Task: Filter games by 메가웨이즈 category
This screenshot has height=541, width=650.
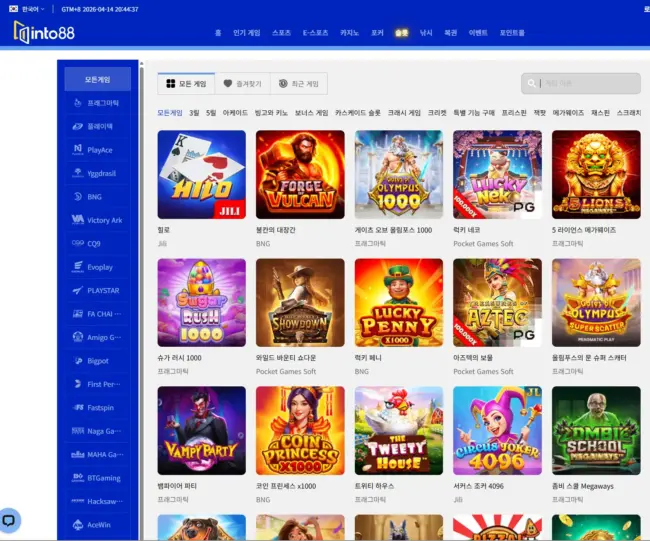Action: coord(568,113)
